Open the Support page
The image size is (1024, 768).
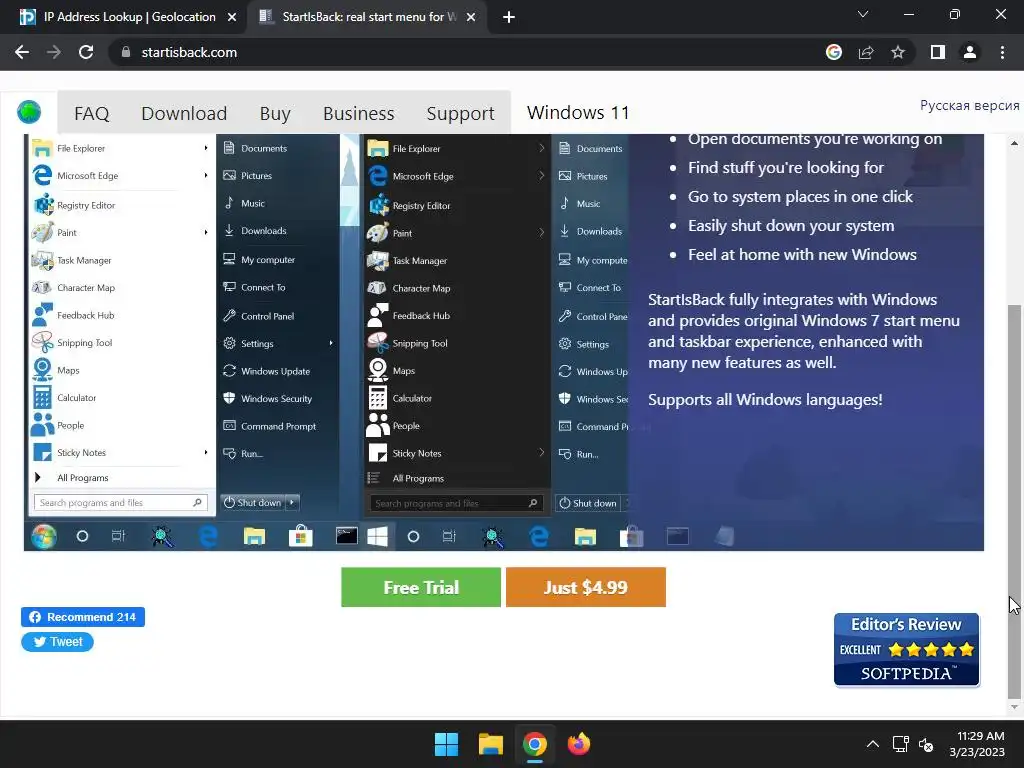point(460,114)
